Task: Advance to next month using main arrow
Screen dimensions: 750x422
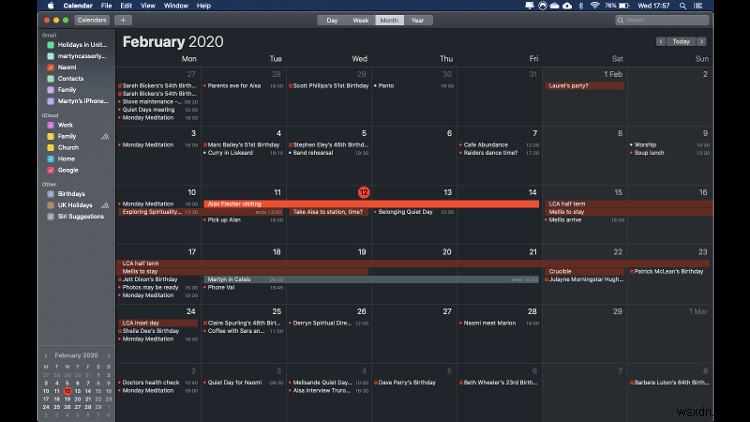Action: click(x=705, y=42)
